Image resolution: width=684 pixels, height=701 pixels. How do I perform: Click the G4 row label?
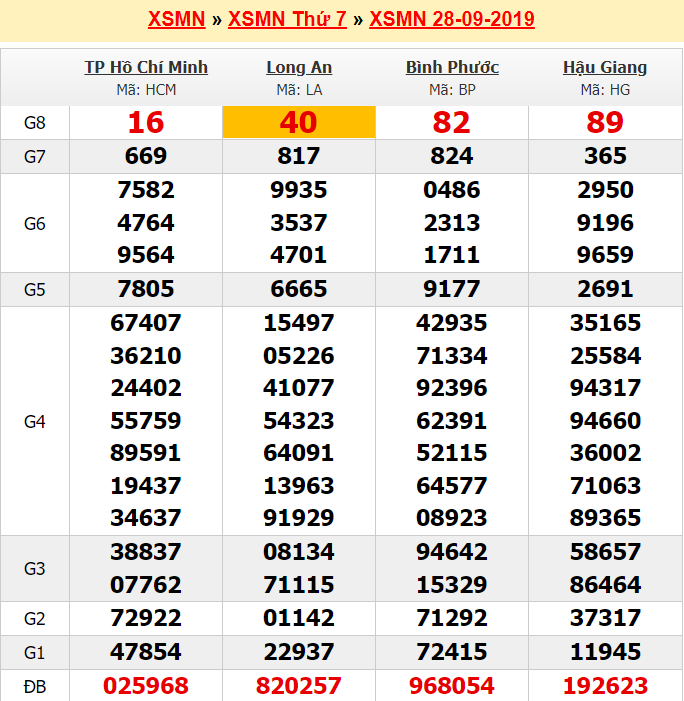34,422
